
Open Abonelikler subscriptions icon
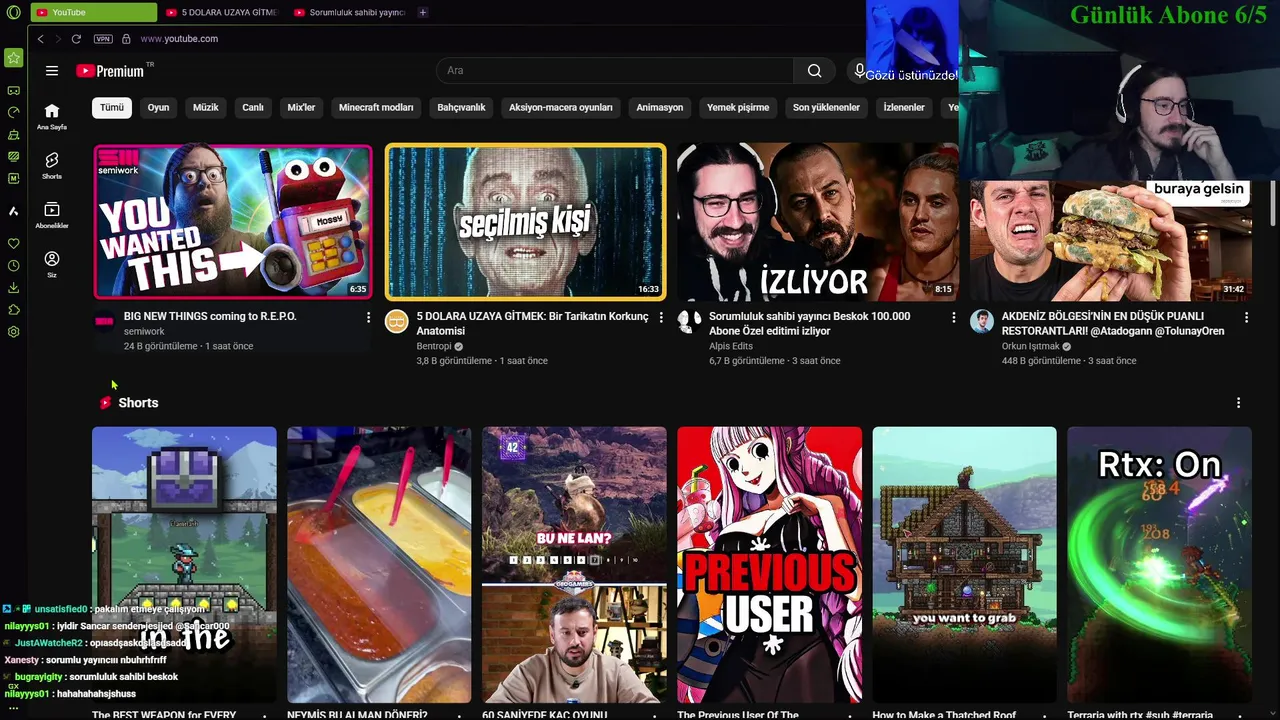52,215
